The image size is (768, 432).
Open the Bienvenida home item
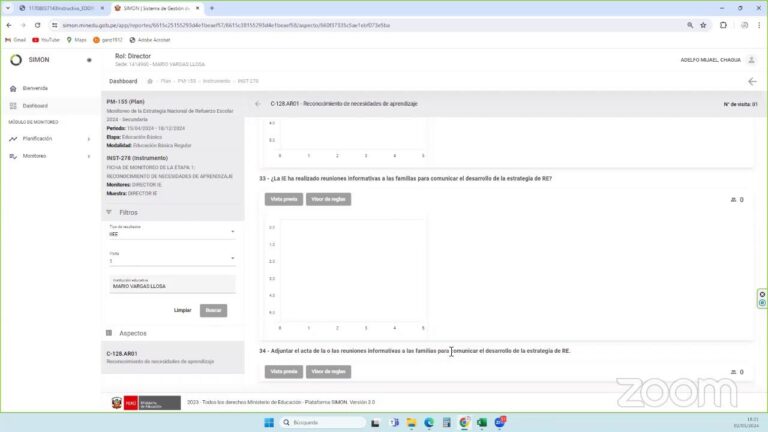pos(35,88)
